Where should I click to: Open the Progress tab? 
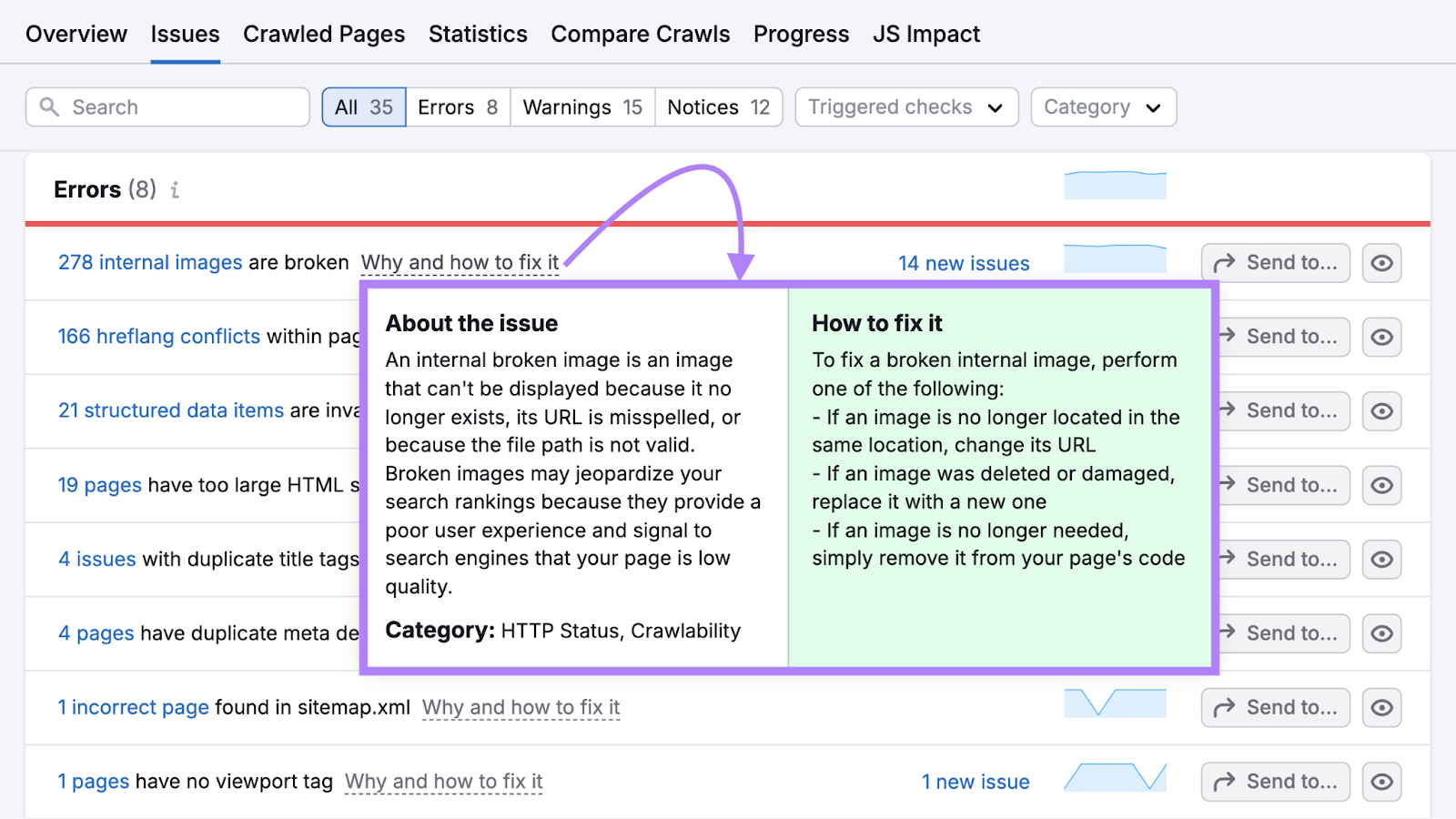(801, 35)
